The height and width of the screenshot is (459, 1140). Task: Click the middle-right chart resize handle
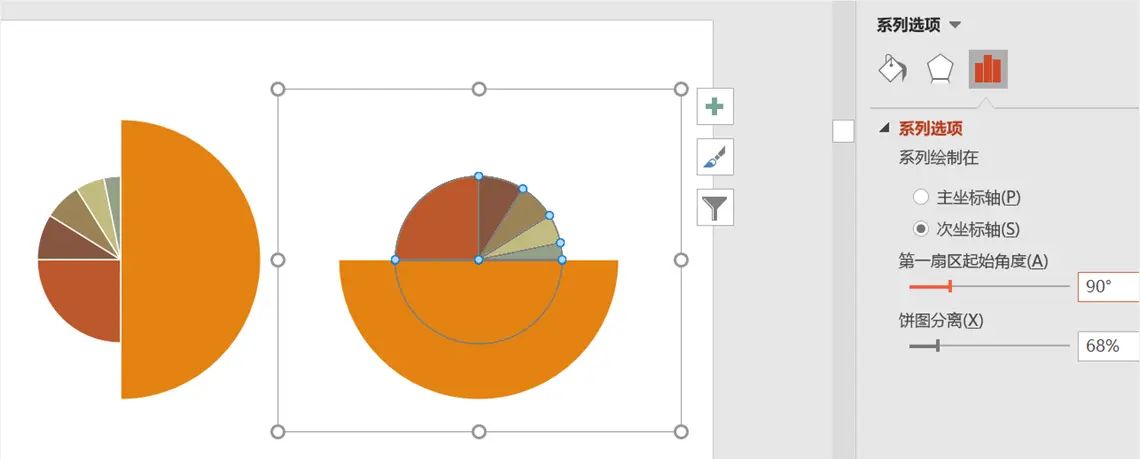tap(681, 260)
